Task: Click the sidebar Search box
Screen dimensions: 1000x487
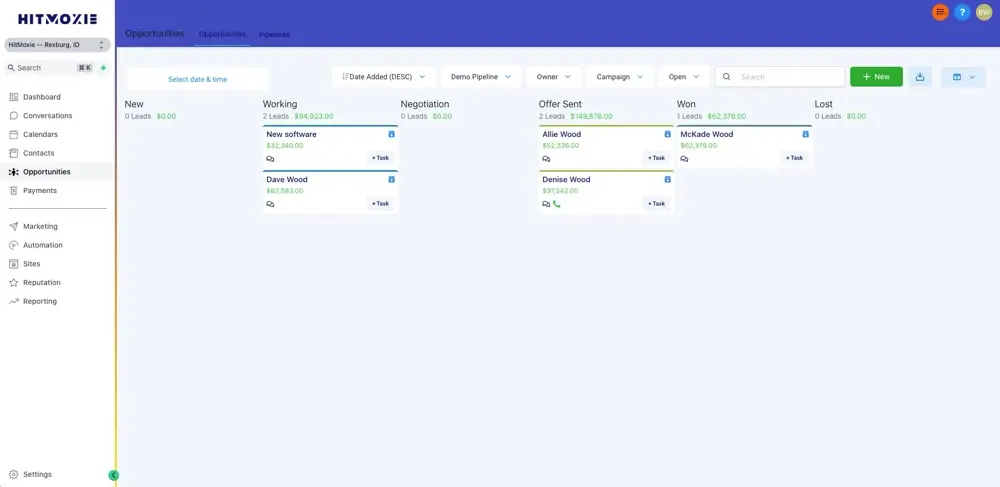Action: tap(50, 68)
